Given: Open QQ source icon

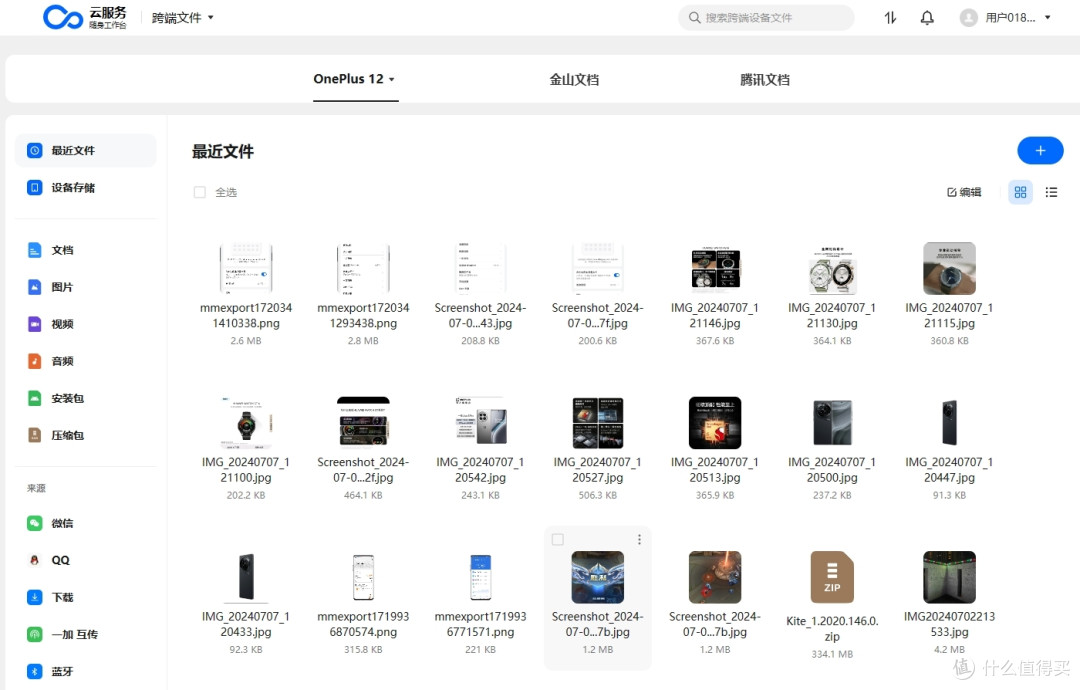Looking at the screenshot, I should pos(34,560).
